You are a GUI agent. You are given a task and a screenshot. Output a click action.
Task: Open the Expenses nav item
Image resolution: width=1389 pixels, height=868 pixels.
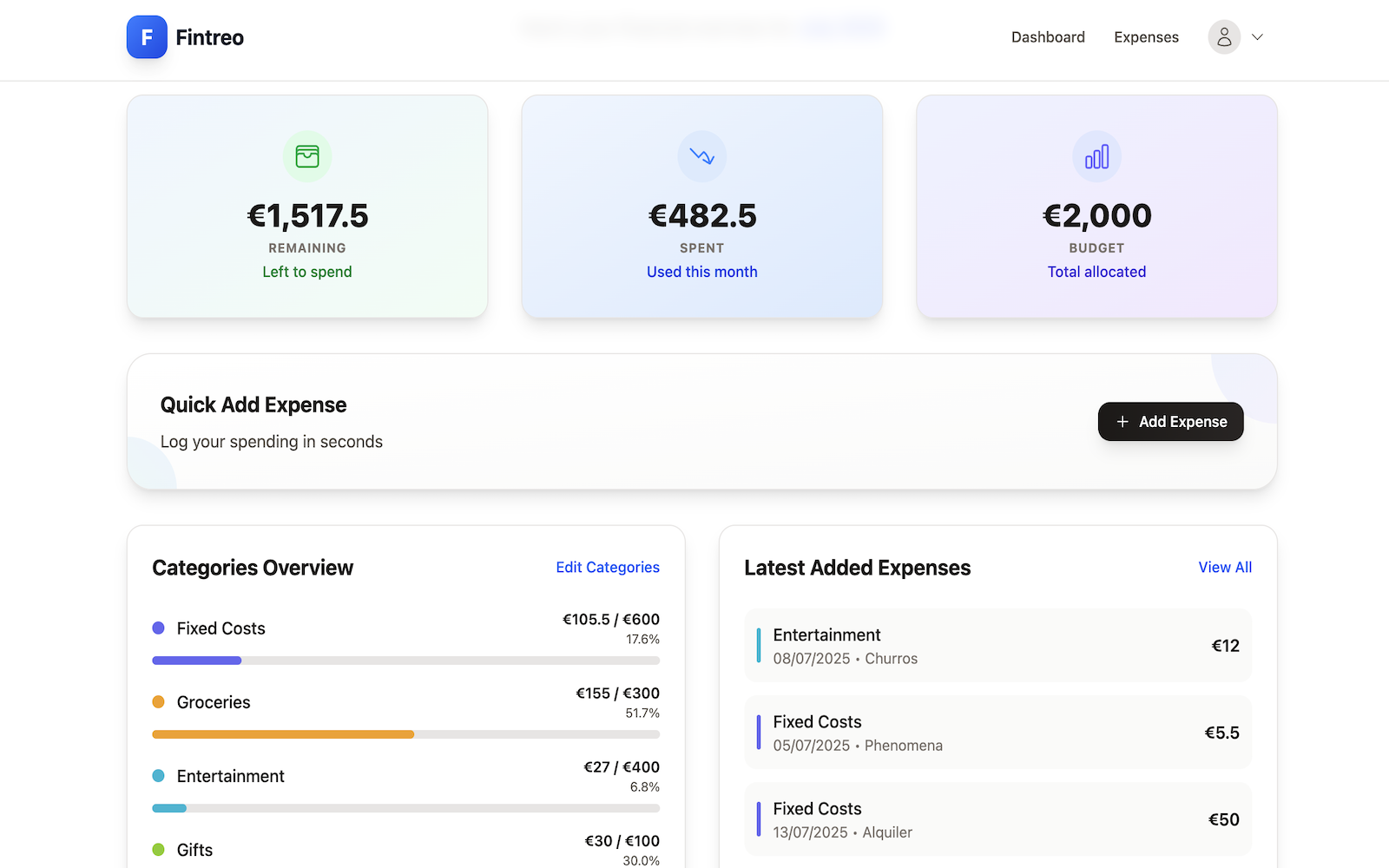coord(1146,37)
